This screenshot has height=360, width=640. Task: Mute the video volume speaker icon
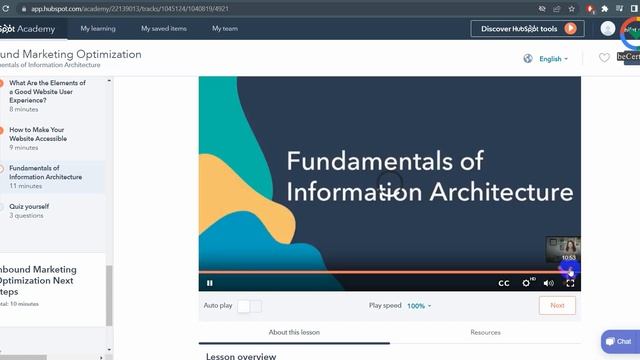(x=549, y=283)
